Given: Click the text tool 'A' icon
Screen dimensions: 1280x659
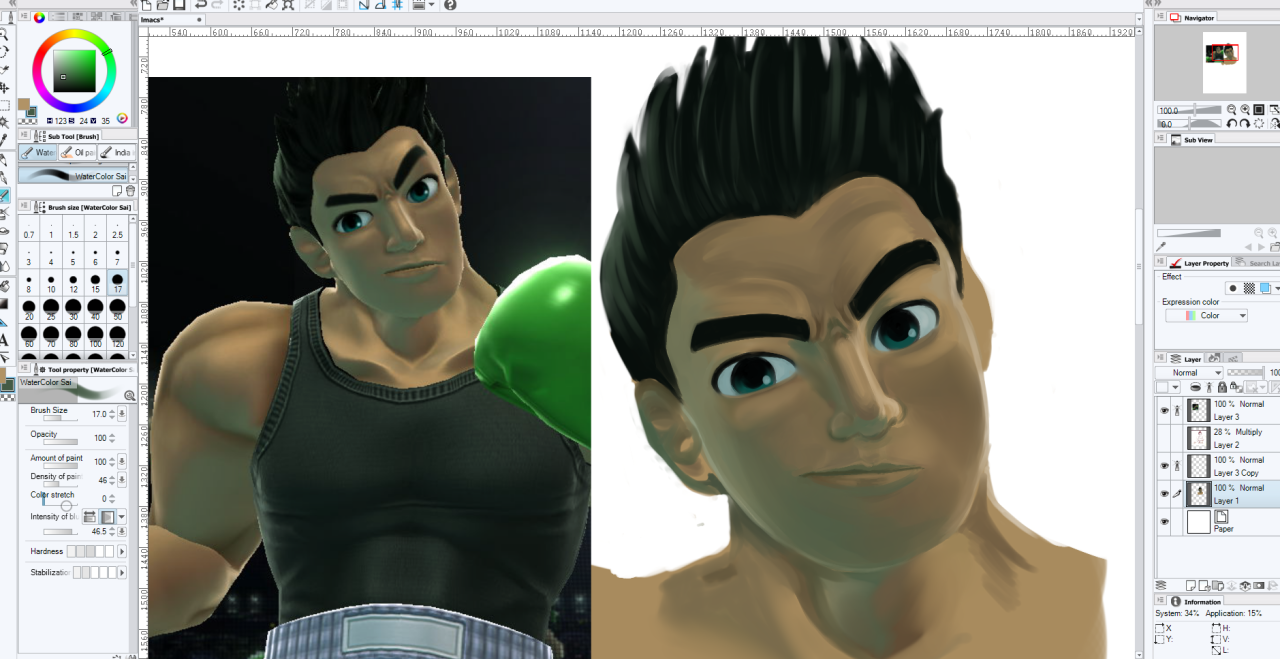Looking at the screenshot, I should click(x=5, y=340).
